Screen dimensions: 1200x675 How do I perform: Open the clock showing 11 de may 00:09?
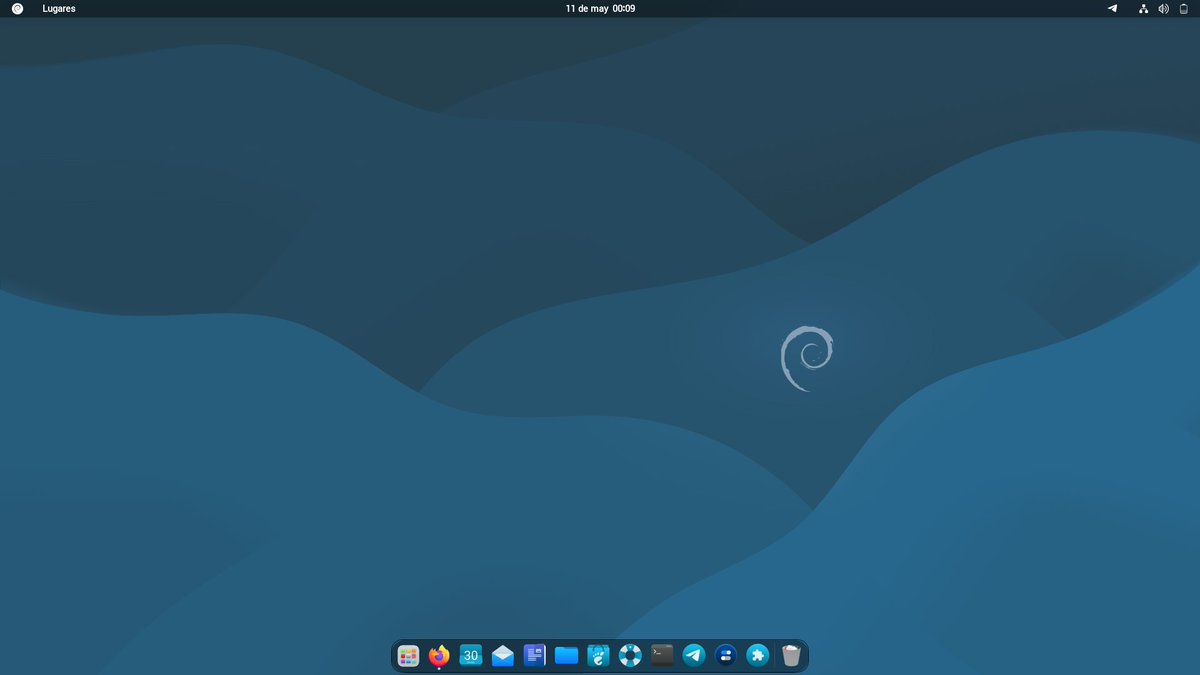point(600,8)
